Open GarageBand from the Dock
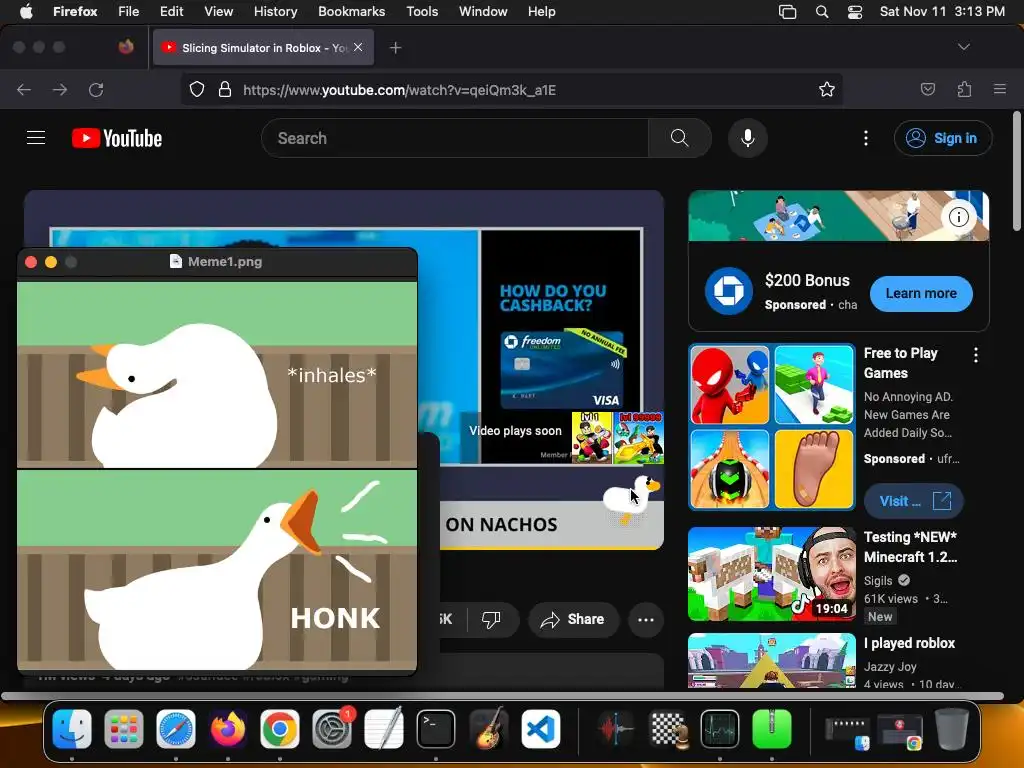The width and height of the screenshot is (1024, 768). point(488,728)
